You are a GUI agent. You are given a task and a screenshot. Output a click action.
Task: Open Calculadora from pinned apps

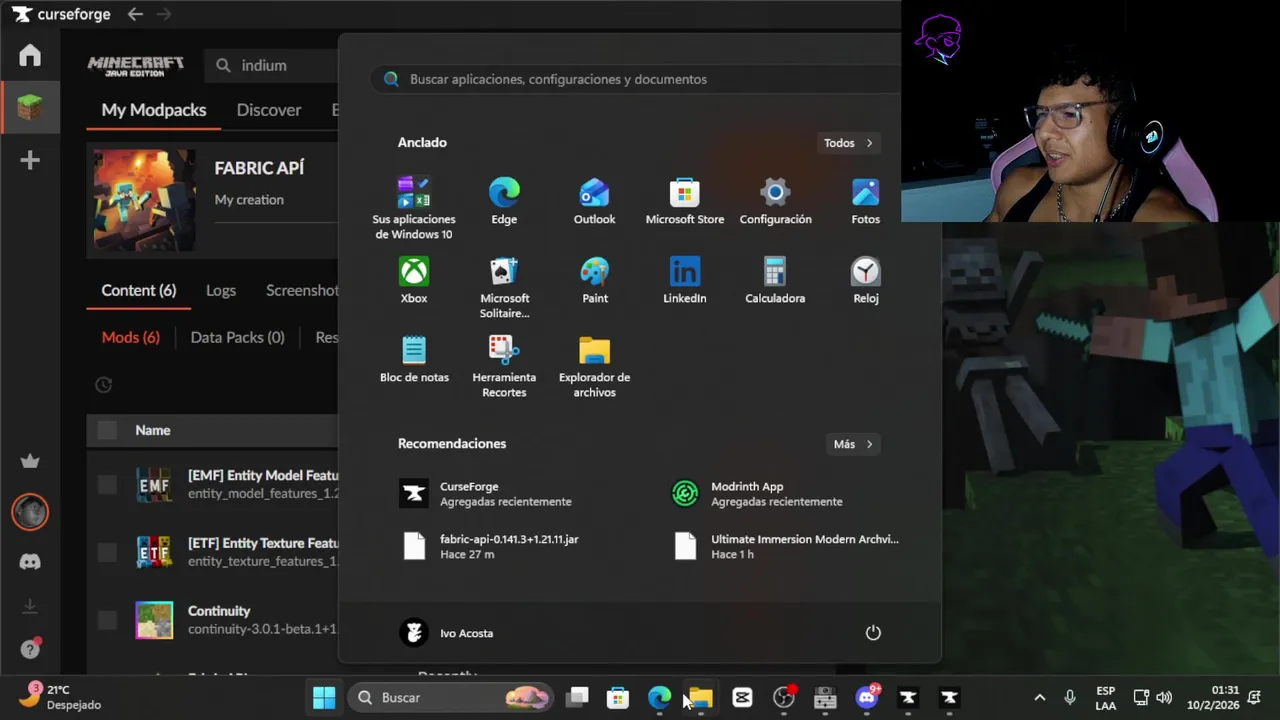coord(775,280)
